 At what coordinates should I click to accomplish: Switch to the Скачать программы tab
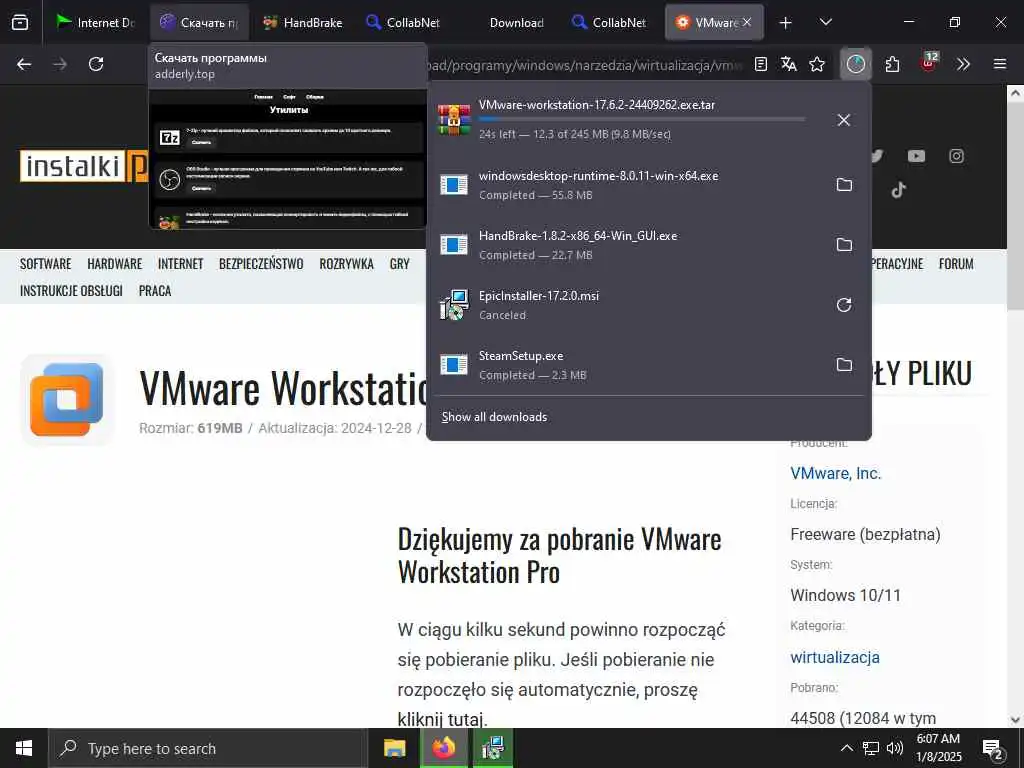[x=199, y=22]
